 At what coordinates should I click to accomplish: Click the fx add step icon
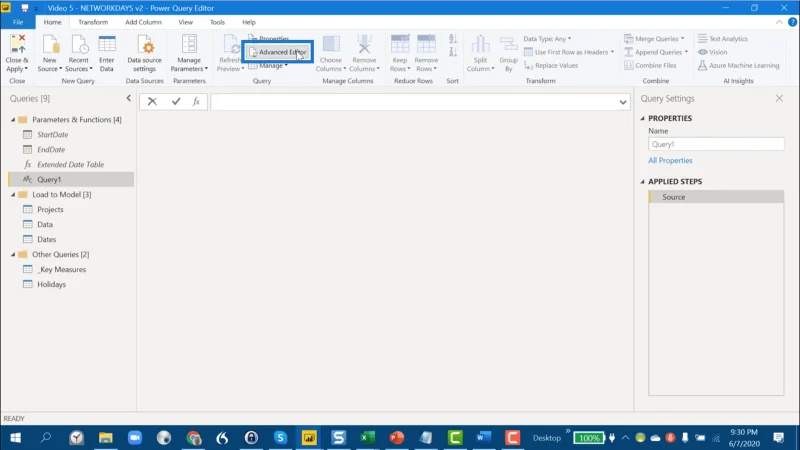[196, 102]
